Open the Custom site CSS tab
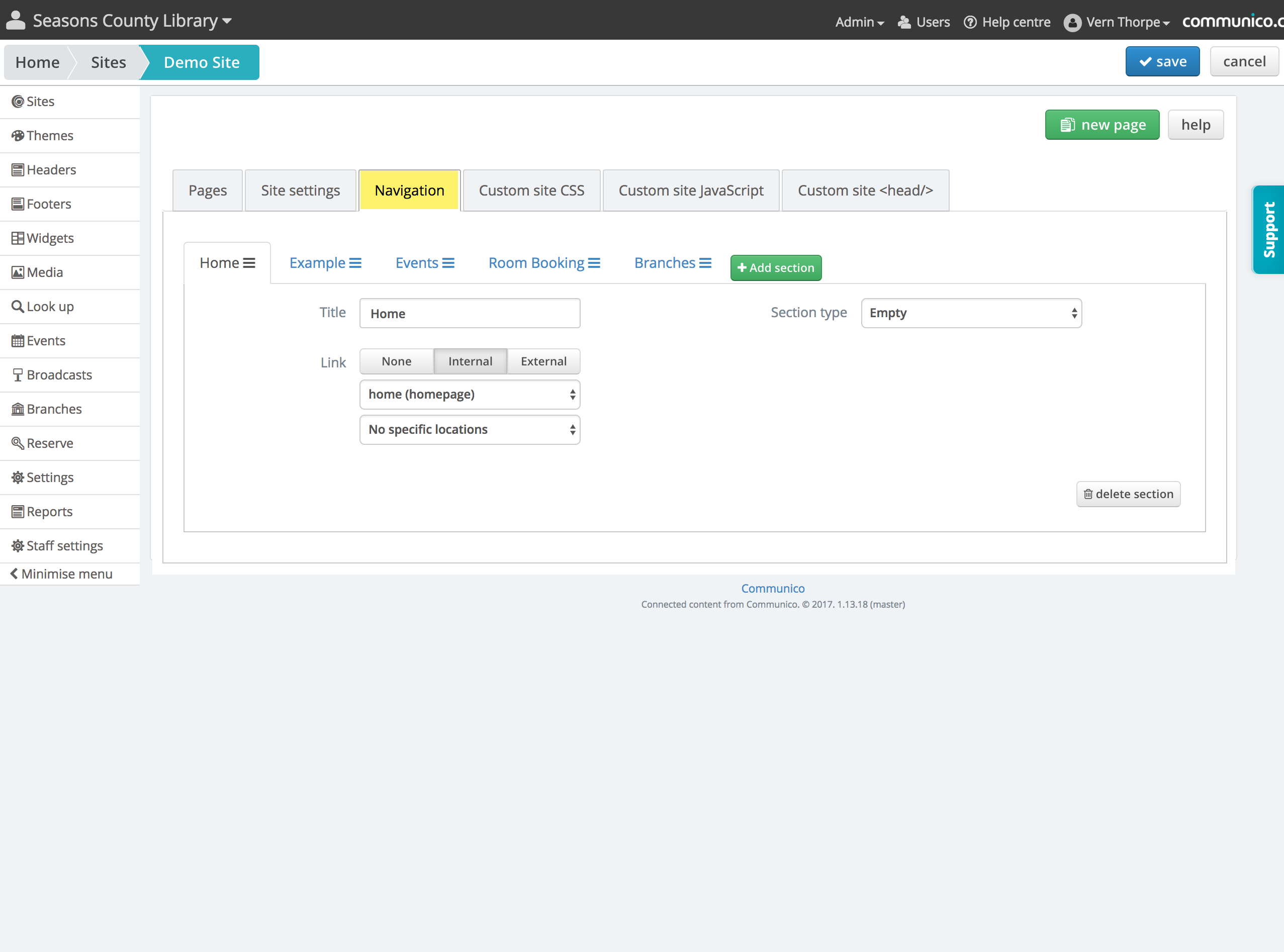The height and width of the screenshot is (952, 1284). (531, 190)
